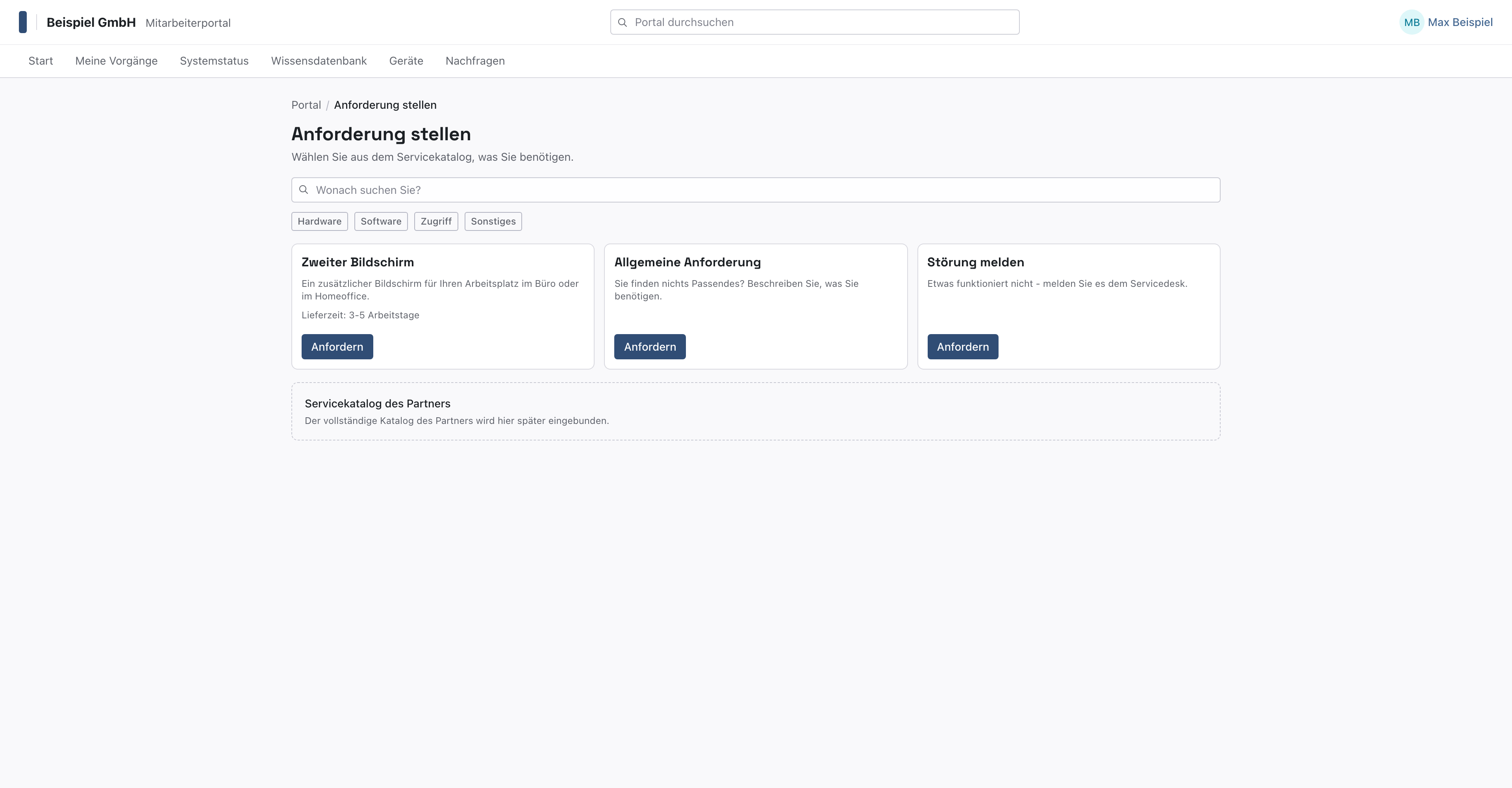1512x788 pixels.
Task: Click the magnifier icon in catalog search
Action: tap(304, 190)
